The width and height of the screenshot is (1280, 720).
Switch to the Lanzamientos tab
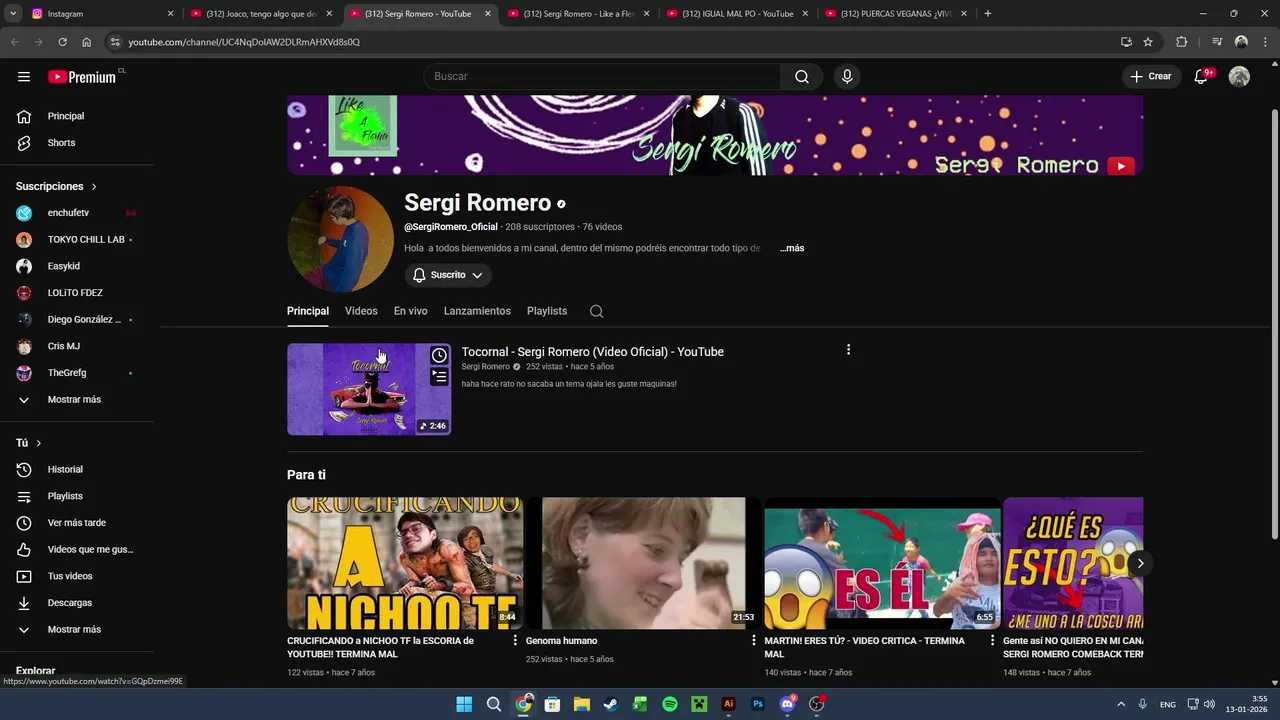[477, 311]
